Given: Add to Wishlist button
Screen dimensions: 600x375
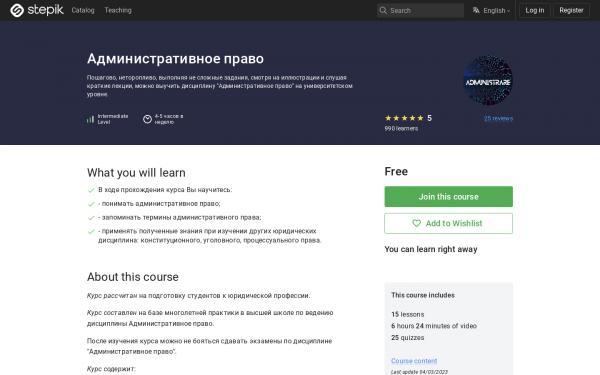Looking at the screenshot, I should 448,223.
